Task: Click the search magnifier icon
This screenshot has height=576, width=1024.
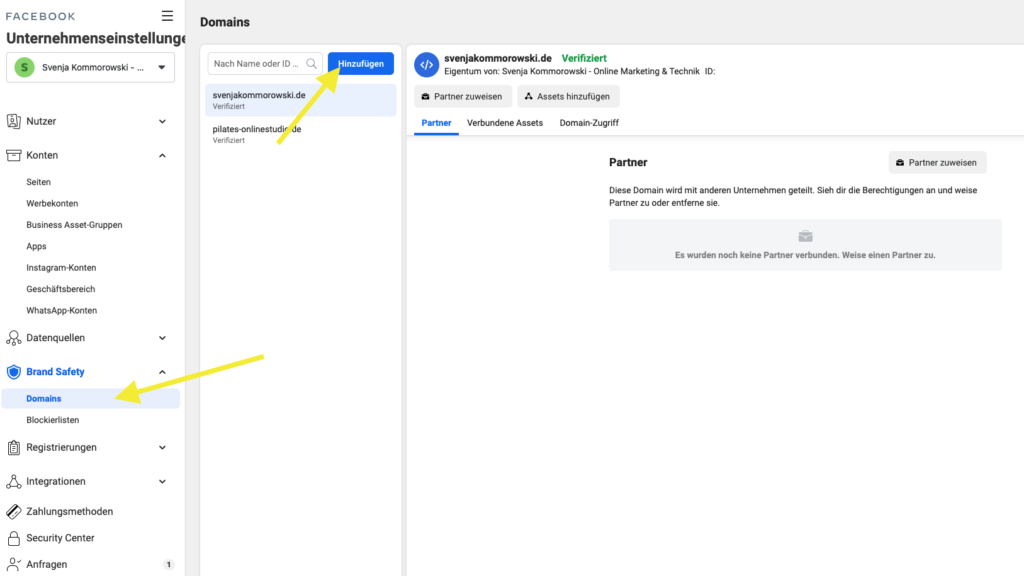Action: coord(311,63)
